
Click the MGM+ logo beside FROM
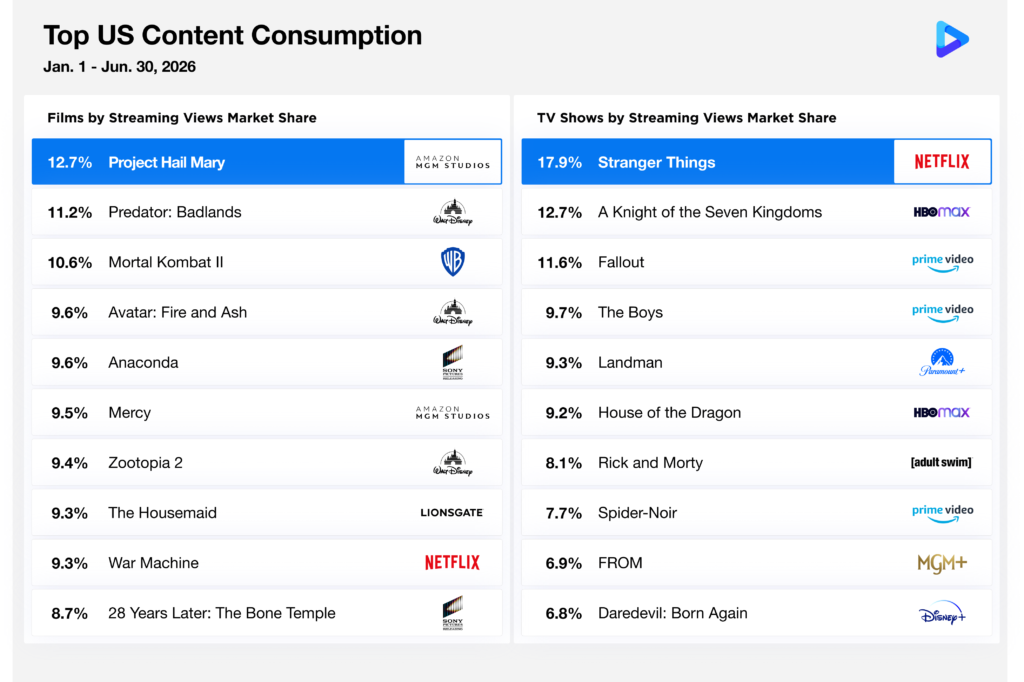point(942,563)
